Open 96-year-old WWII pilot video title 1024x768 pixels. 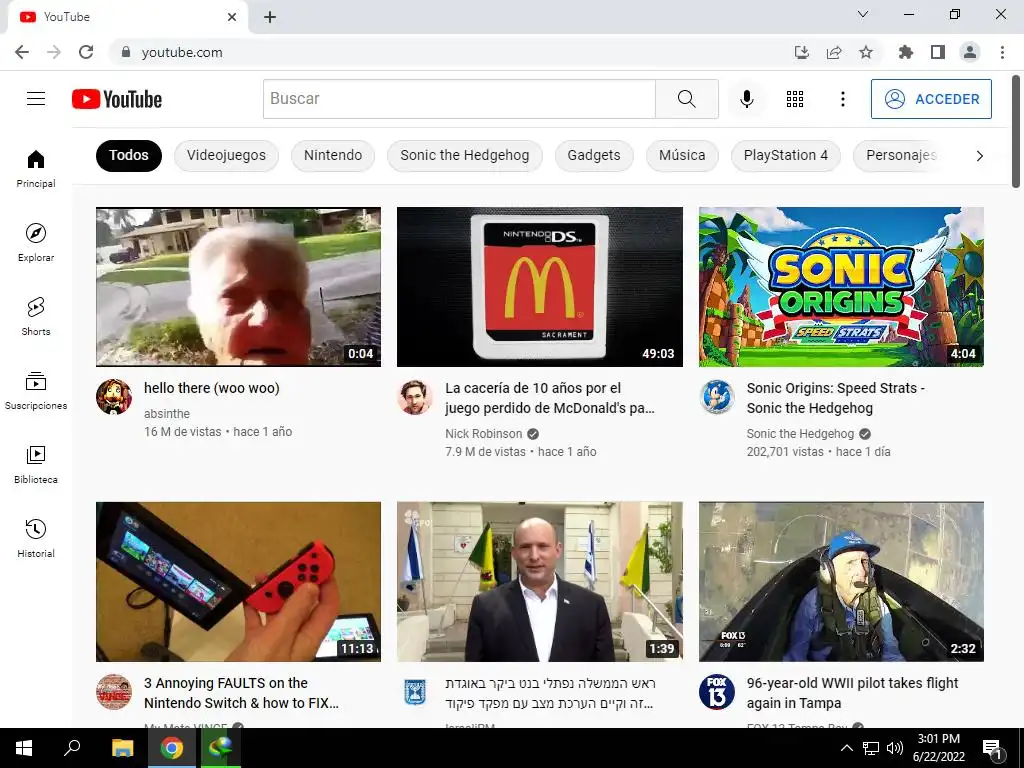pos(852,693)
